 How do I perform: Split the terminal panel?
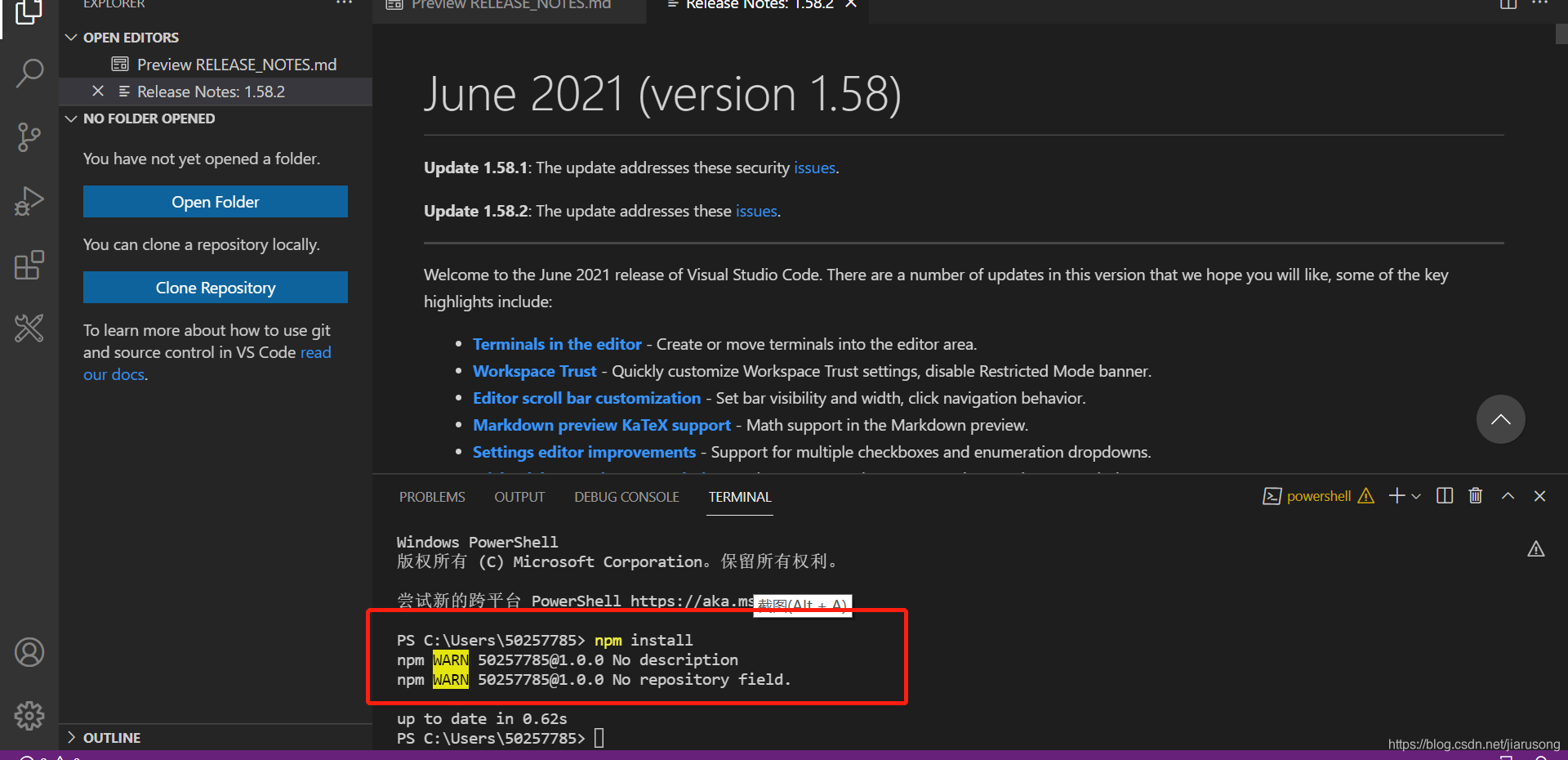click(1445, 496)
